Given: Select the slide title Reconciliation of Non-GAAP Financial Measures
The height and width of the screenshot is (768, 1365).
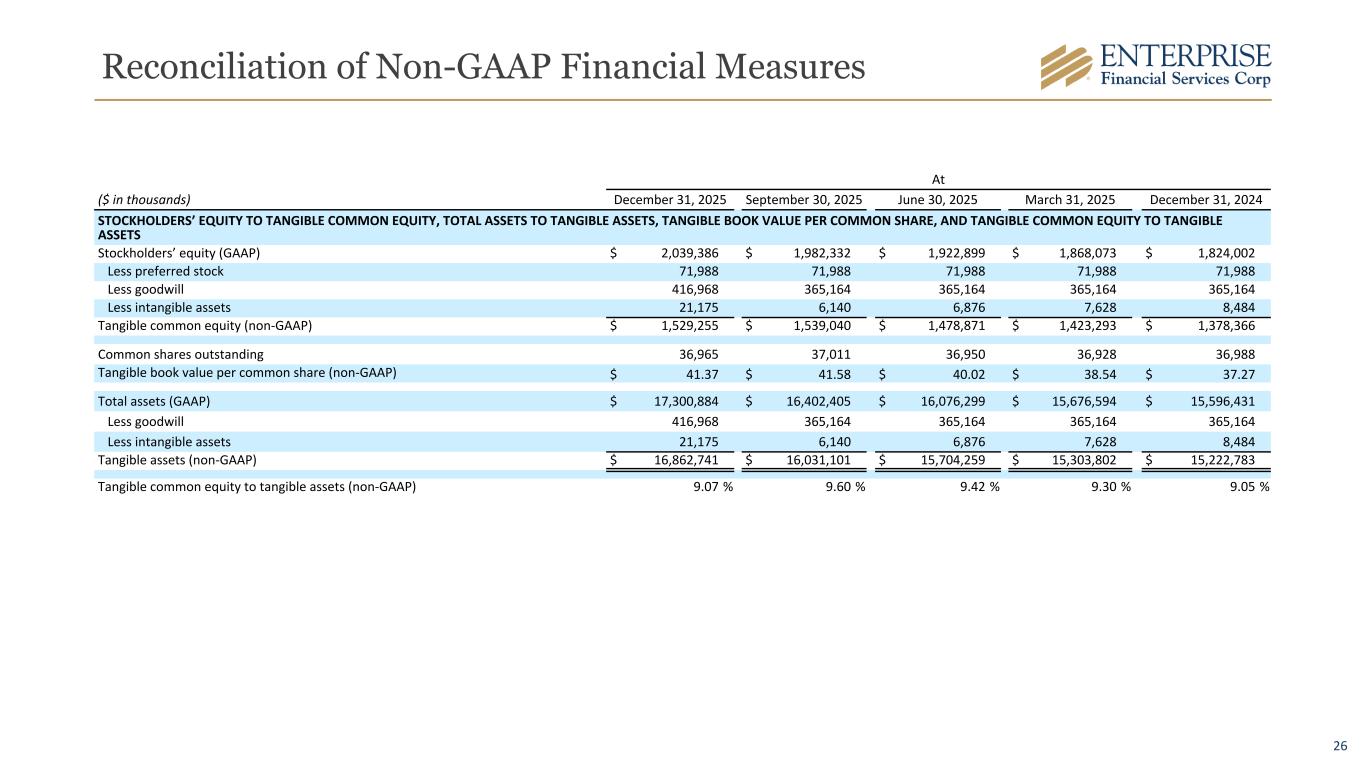Looking at the screenshot, I should click(x=483, y=66).
